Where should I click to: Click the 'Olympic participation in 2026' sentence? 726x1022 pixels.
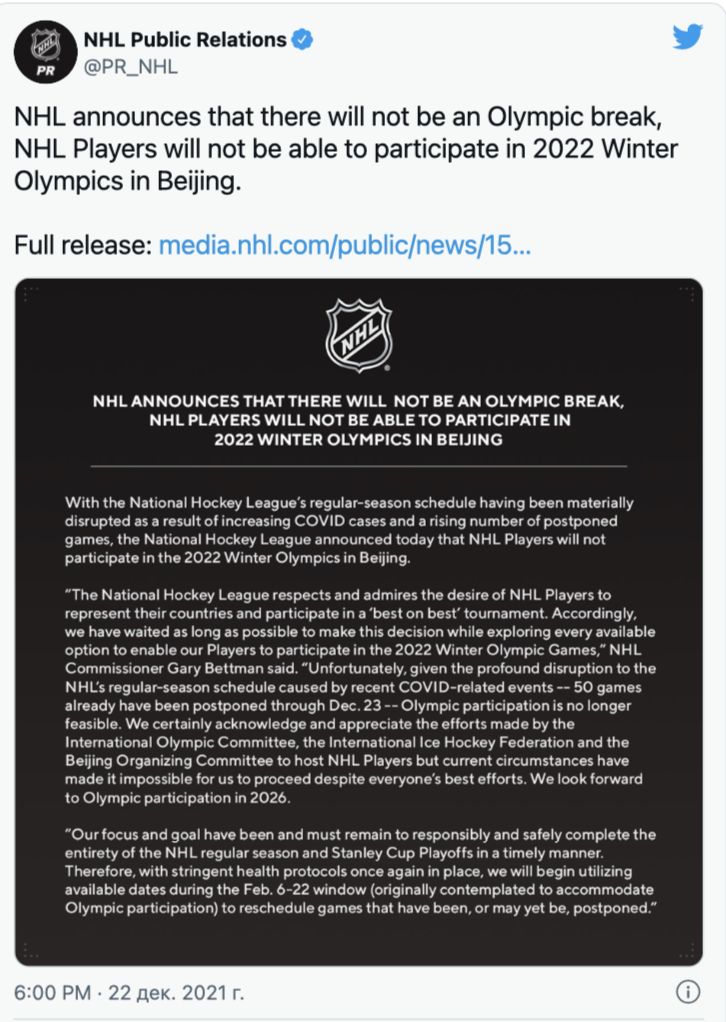click(x=177, y=797)
